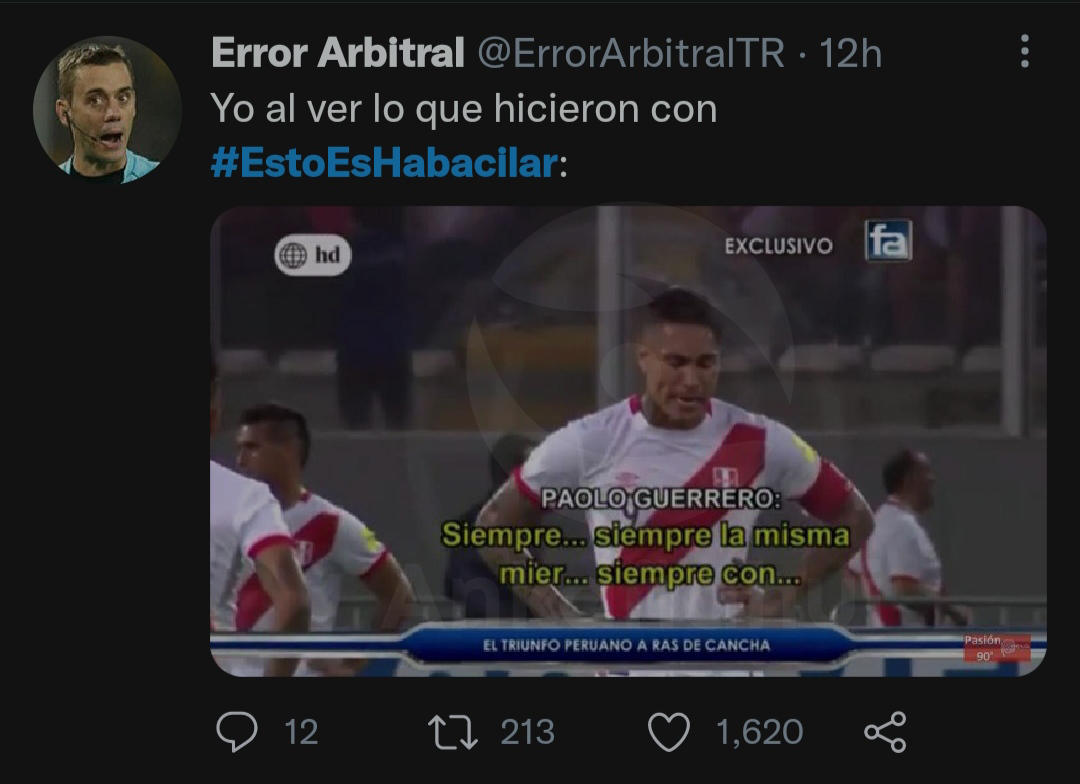Click the share icon

(885, 732)
